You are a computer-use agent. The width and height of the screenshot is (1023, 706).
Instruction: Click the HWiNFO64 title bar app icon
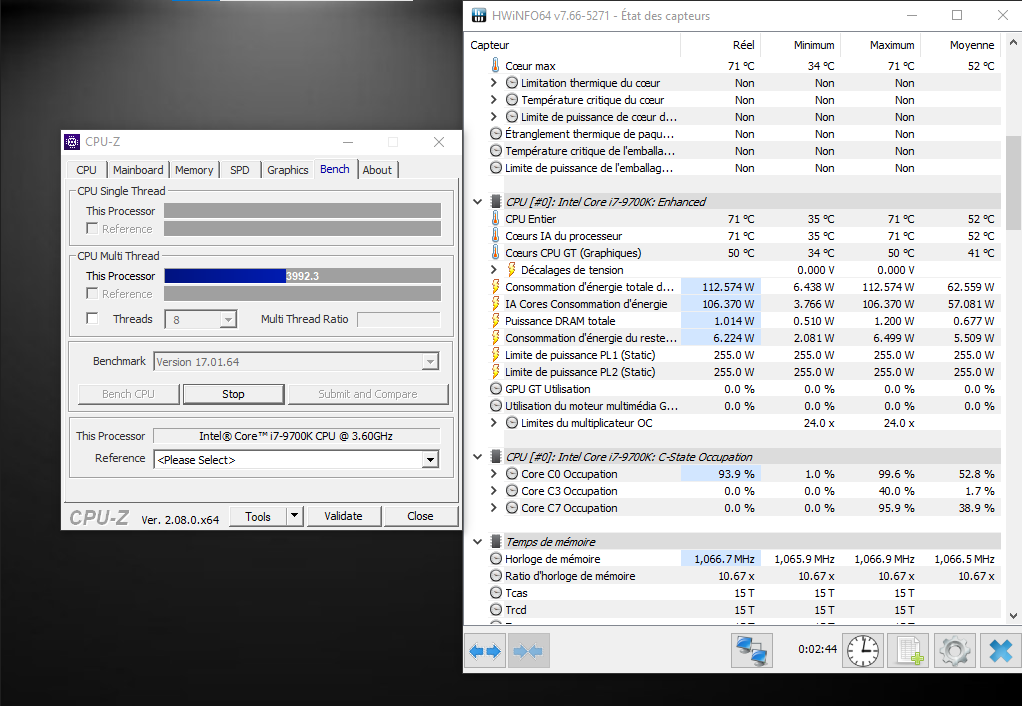[479, 15]
